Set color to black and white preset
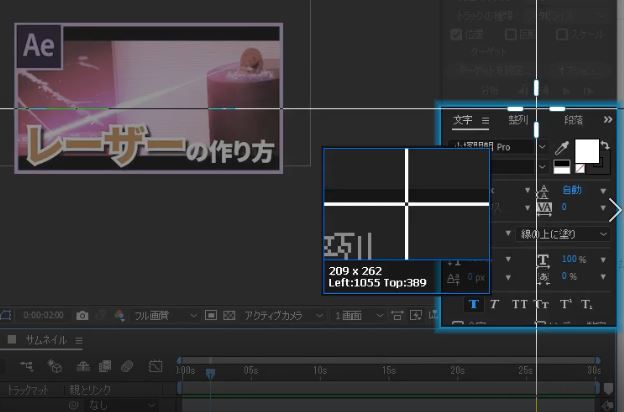Image resolution: width=624 pixels, height=412 pixels. (x=562, y=167)
